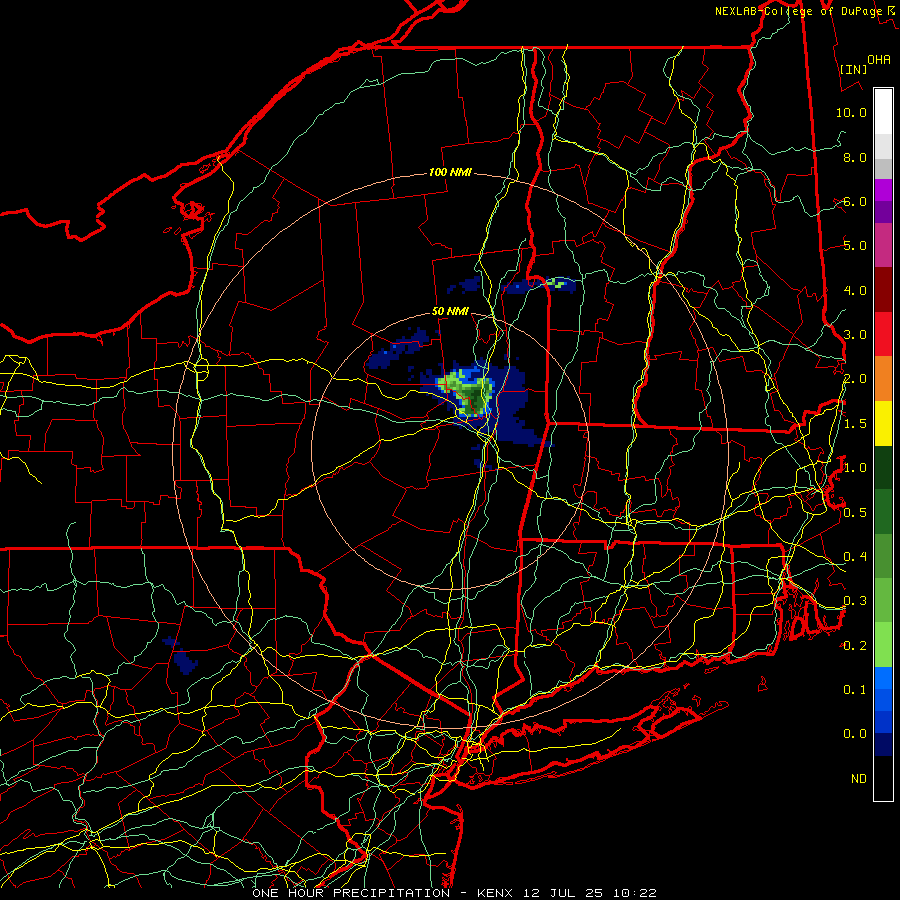This screenshot has width=900, height=900.
Task: Pick the black ND legend swatch
Action: (883, 778)
